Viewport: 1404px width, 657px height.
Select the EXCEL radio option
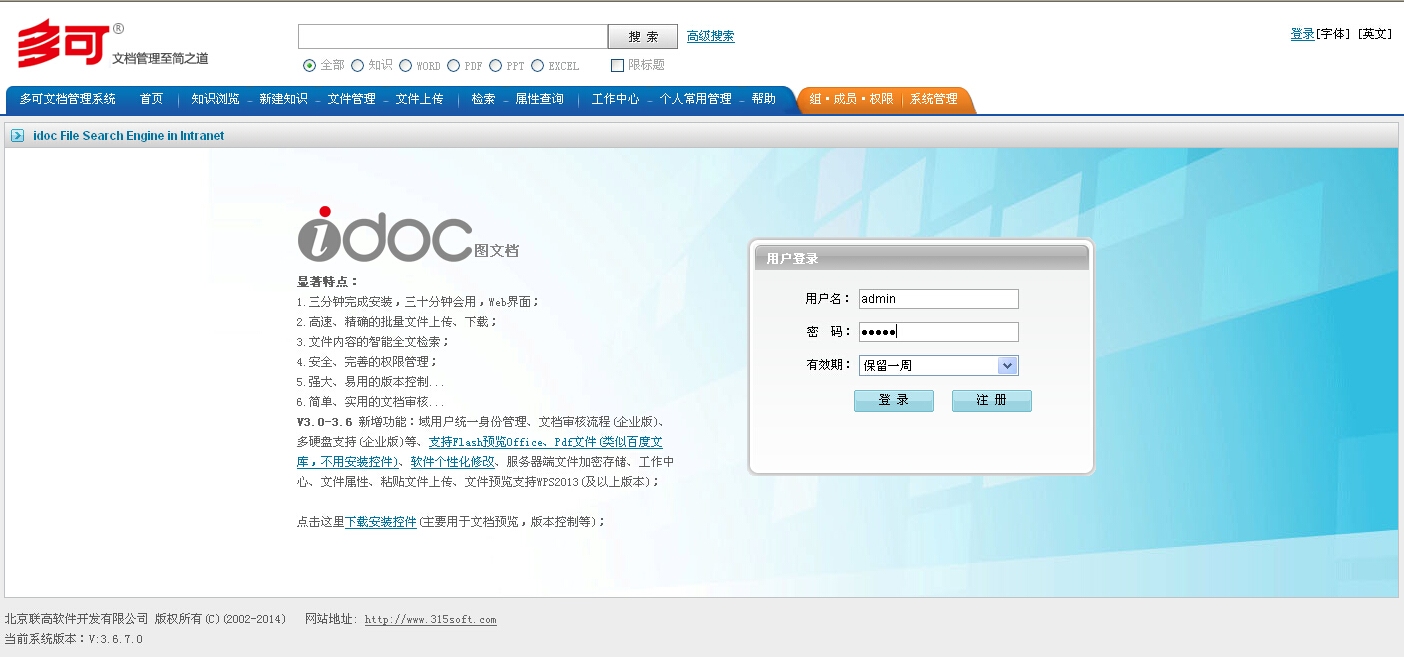tap(538, 66)
